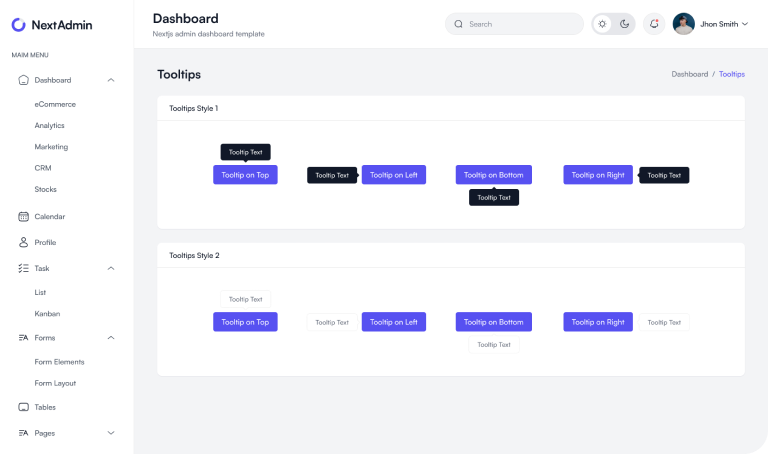
Task: Collapse the Dashboard menu chevron
Action: pos(111,80)
